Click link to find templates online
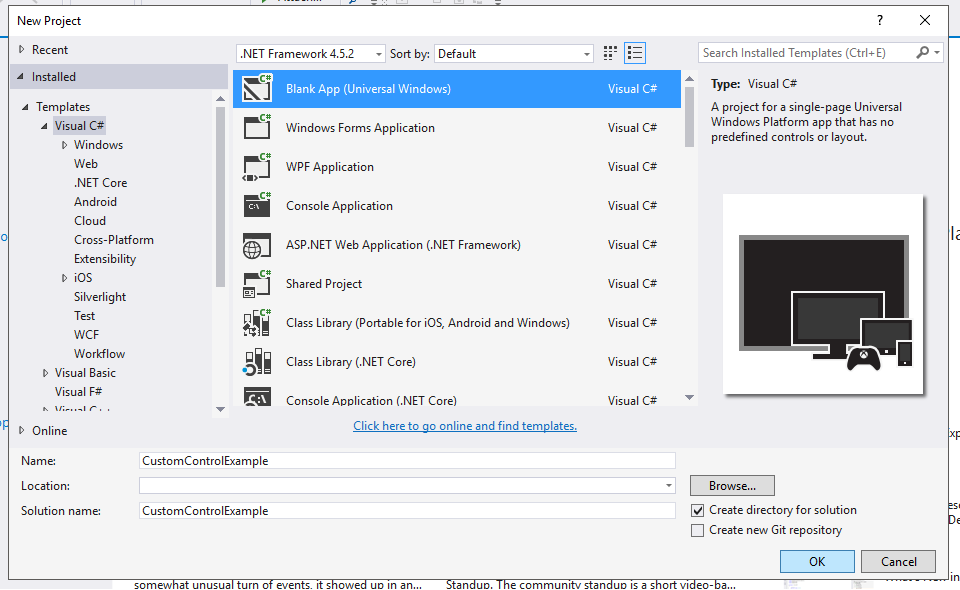Screen dimensions: 960x590 (465, 425)
